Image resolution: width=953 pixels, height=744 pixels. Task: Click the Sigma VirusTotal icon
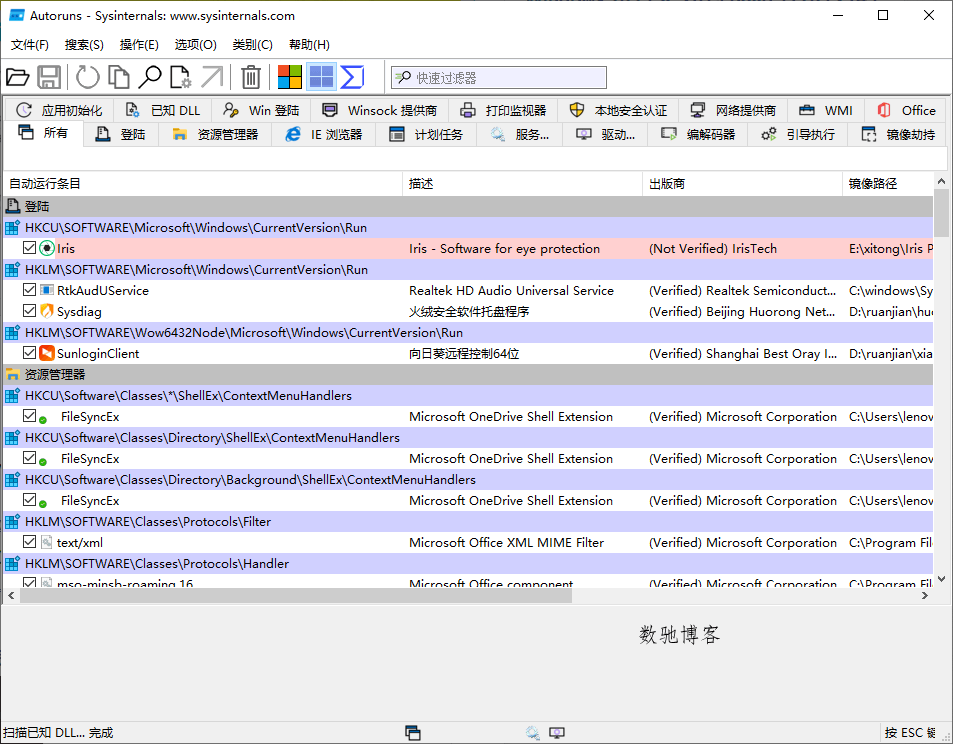coord(353,77)
